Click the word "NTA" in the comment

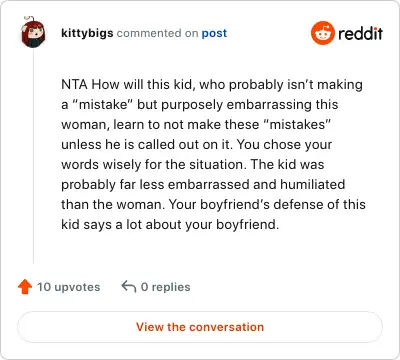pos(74,84)
